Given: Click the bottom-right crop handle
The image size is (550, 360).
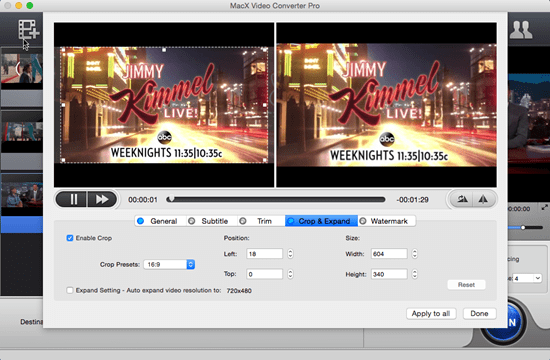Looking at the screenshot, I should coord(265,160).
